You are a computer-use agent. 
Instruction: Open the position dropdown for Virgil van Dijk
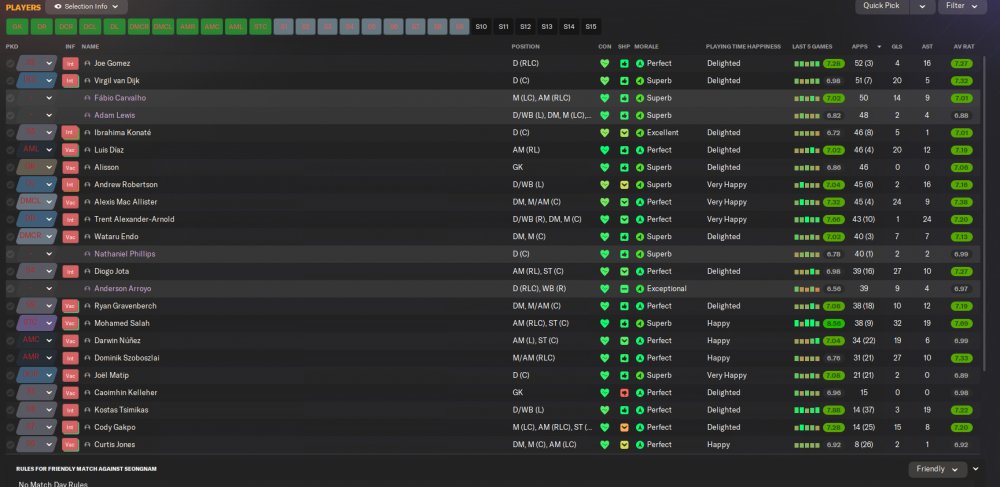pos(49,81)
